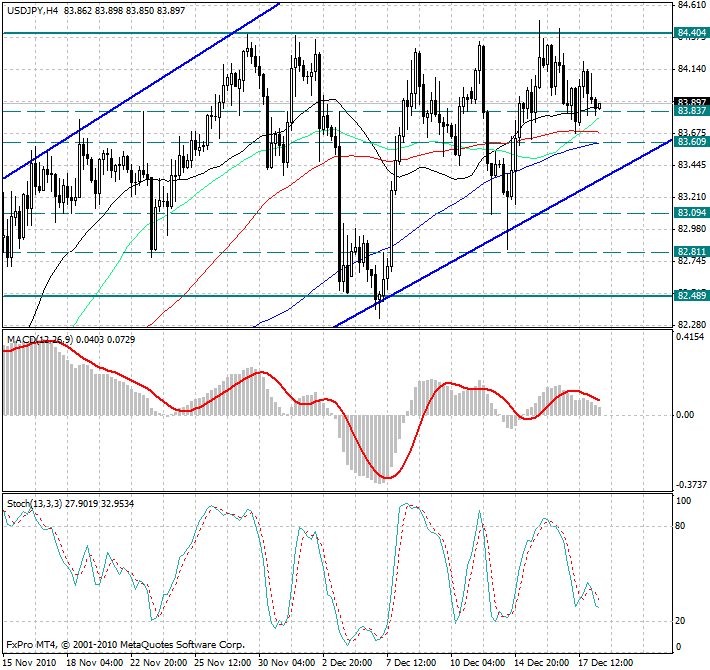710x670 pixels.
Task: Click the black 83.897 current price tag
Action: click(x=691, y=101)
